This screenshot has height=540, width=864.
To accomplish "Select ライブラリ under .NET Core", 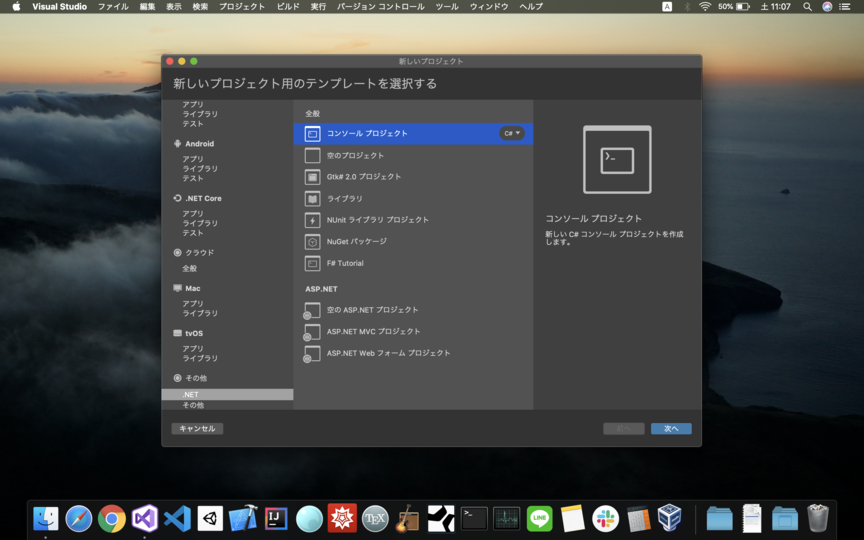I will tap(200, 223).
